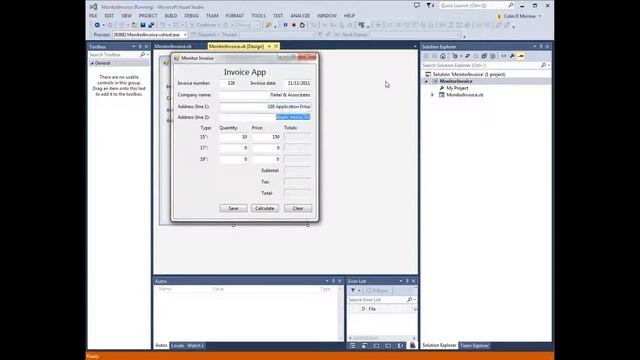Screen dimensions: 640x360
Task: Click the Quick Launch search box
Action: (x=476, y=5)
